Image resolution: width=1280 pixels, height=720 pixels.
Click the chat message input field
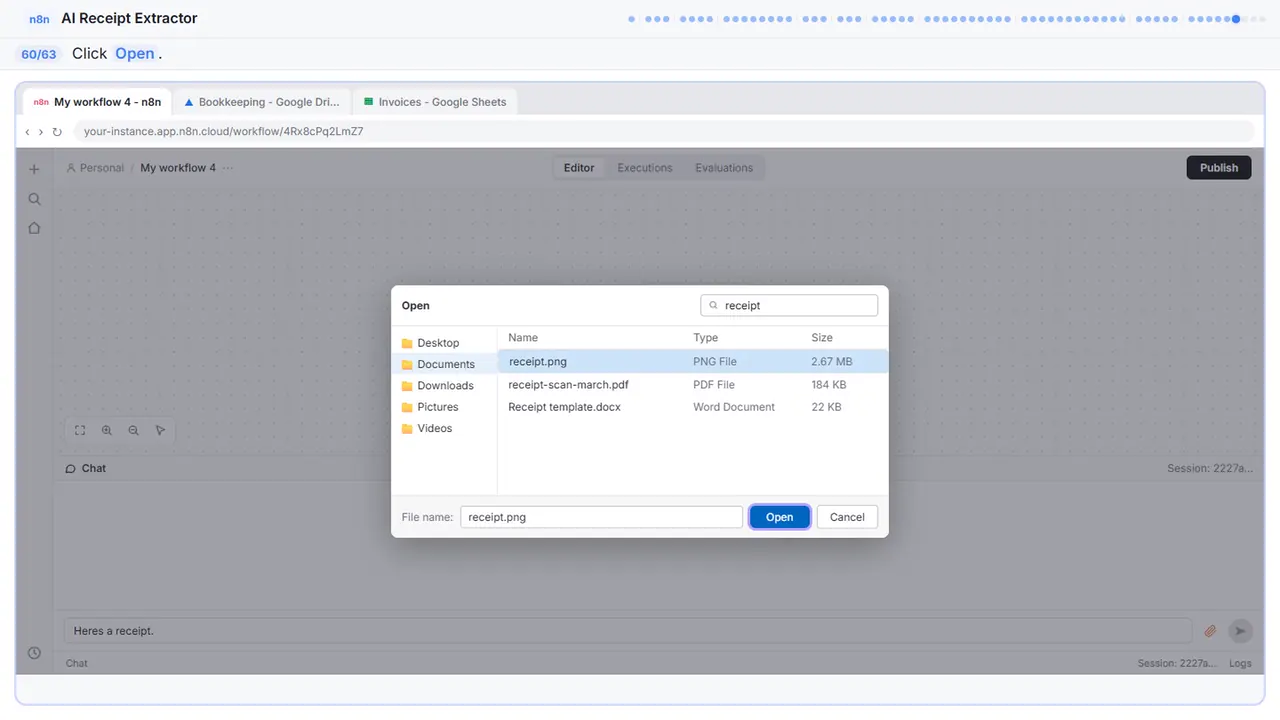coord(628,631)
